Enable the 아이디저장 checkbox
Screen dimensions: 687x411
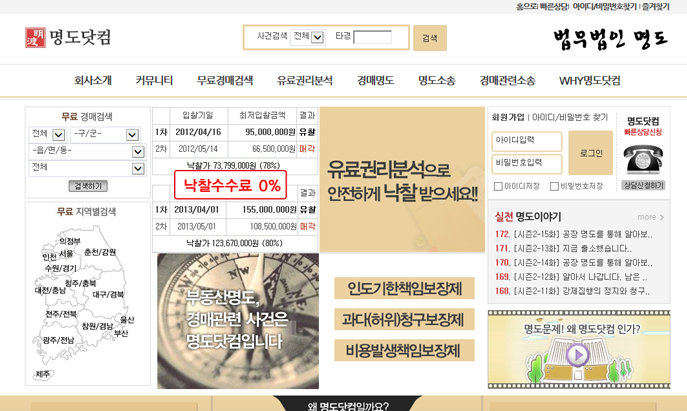(x=498, y=186)
